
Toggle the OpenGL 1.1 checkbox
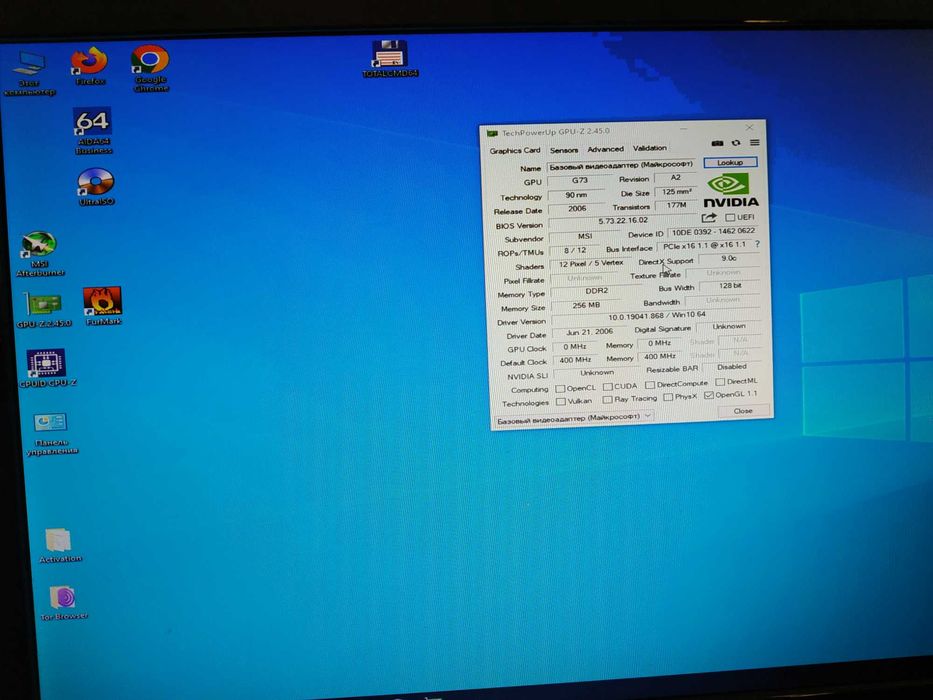[709, 395]
